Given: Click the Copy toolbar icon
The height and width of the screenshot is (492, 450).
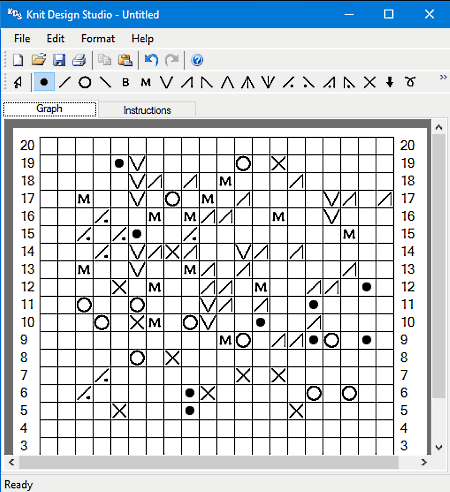Looking at the screenshot, I should click(x=105, y=60).
